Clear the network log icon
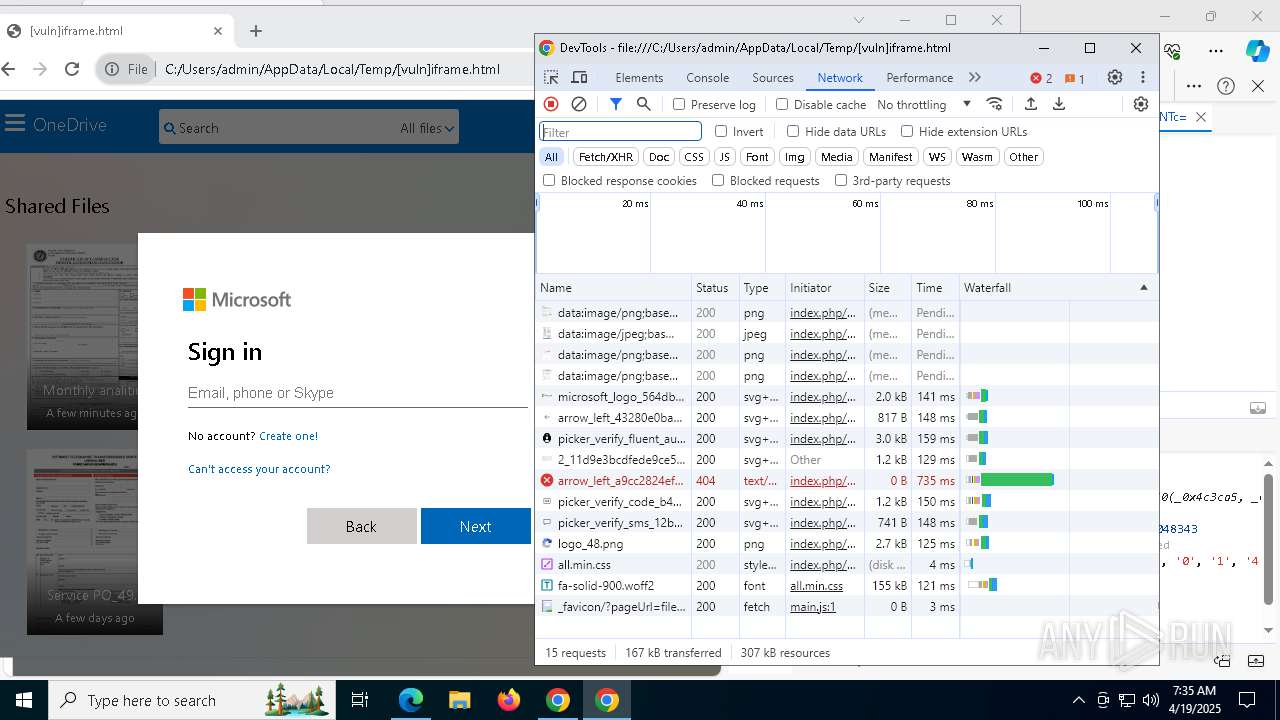This screenshot has height=720, width=1280. point(579,104)
